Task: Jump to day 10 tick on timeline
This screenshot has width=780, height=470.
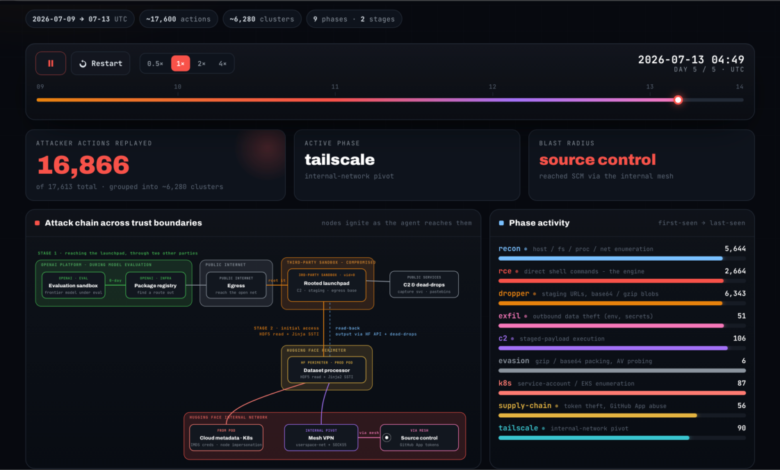Action: (178, 87)
